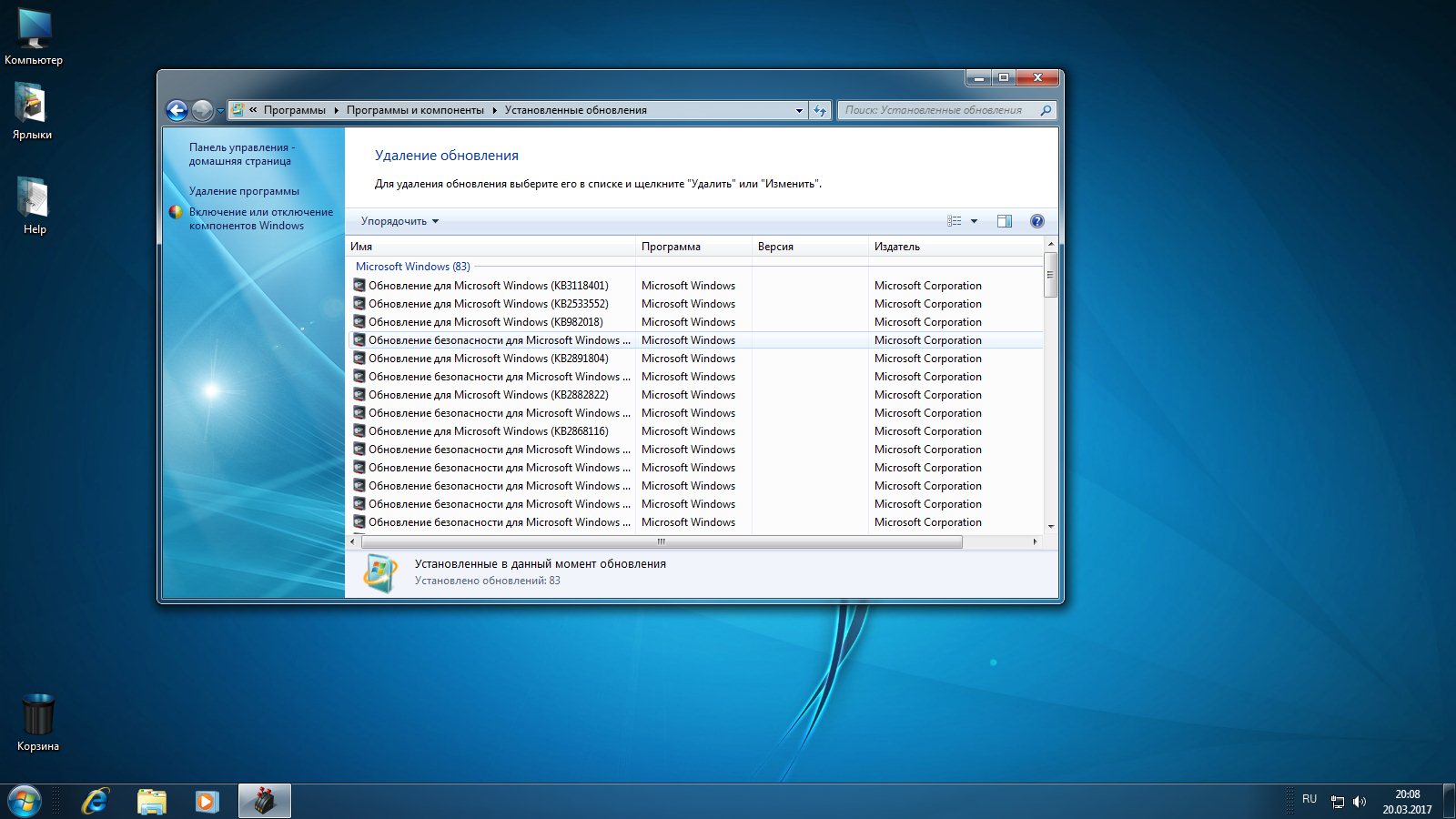Screen dimensions: 1456x819
Task: Open the address bar history dropdown
Action: pyautogui.click(x=799, y=110)
